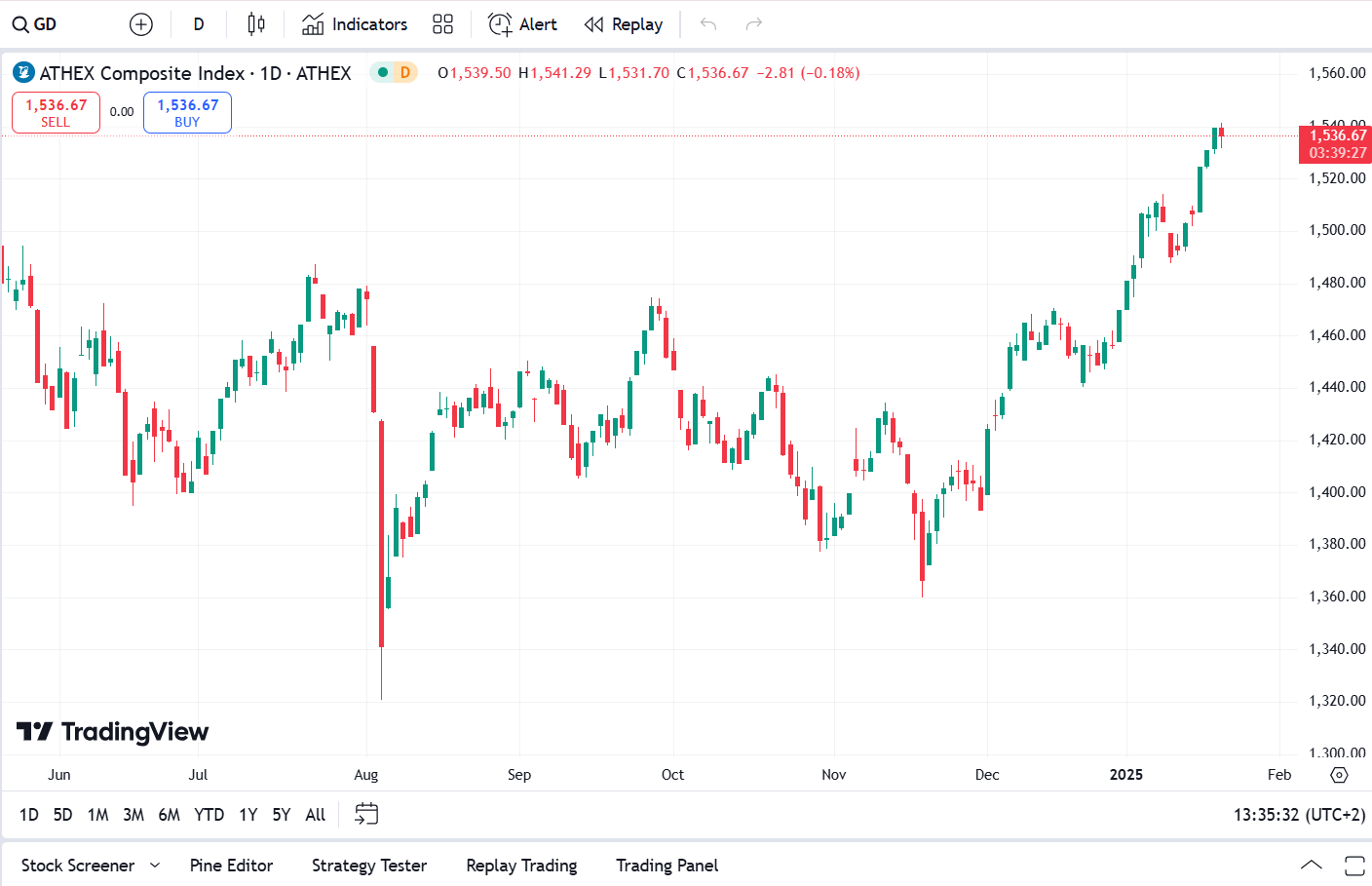Viewport: 1372px width, 886px height.
Task: Set the range to 1Y
Action: [x=248, y=815]
